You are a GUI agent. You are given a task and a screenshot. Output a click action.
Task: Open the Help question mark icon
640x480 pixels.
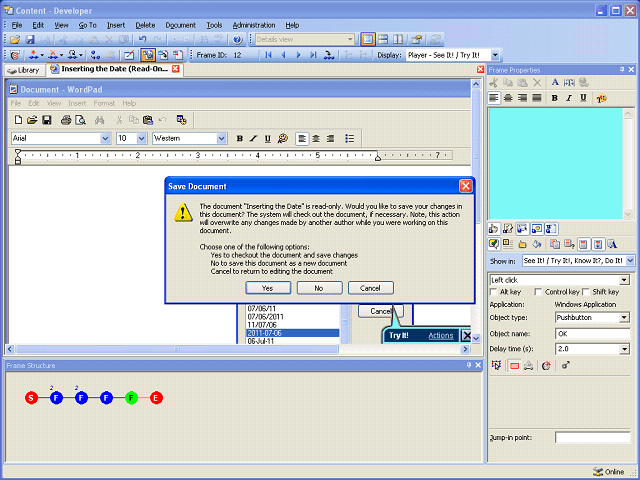(x=238, y=40)
